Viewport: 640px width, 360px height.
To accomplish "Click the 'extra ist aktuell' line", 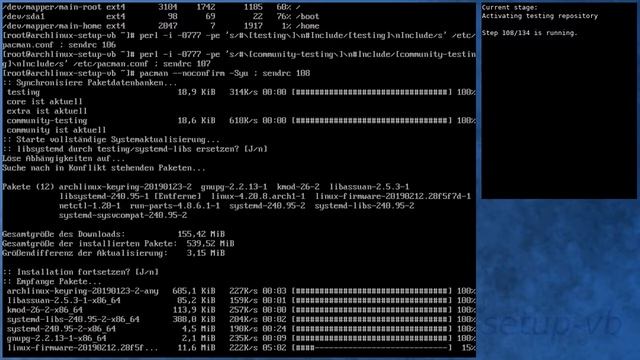I will pos(47,111).
